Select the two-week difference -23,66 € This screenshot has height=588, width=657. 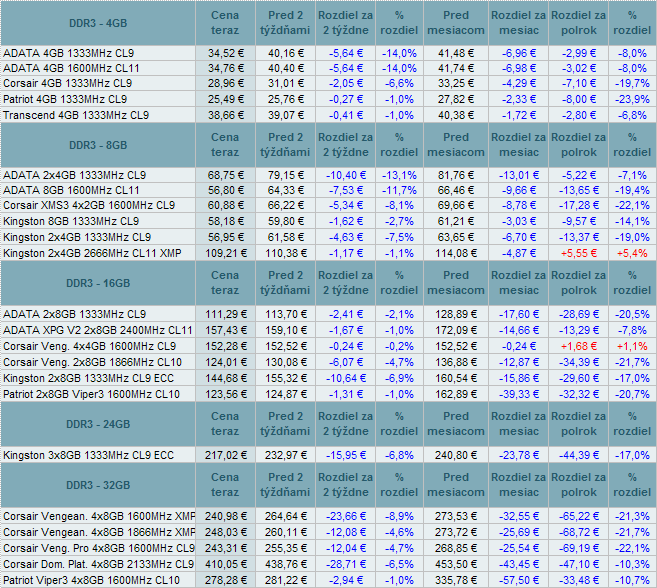pos(345,516)
